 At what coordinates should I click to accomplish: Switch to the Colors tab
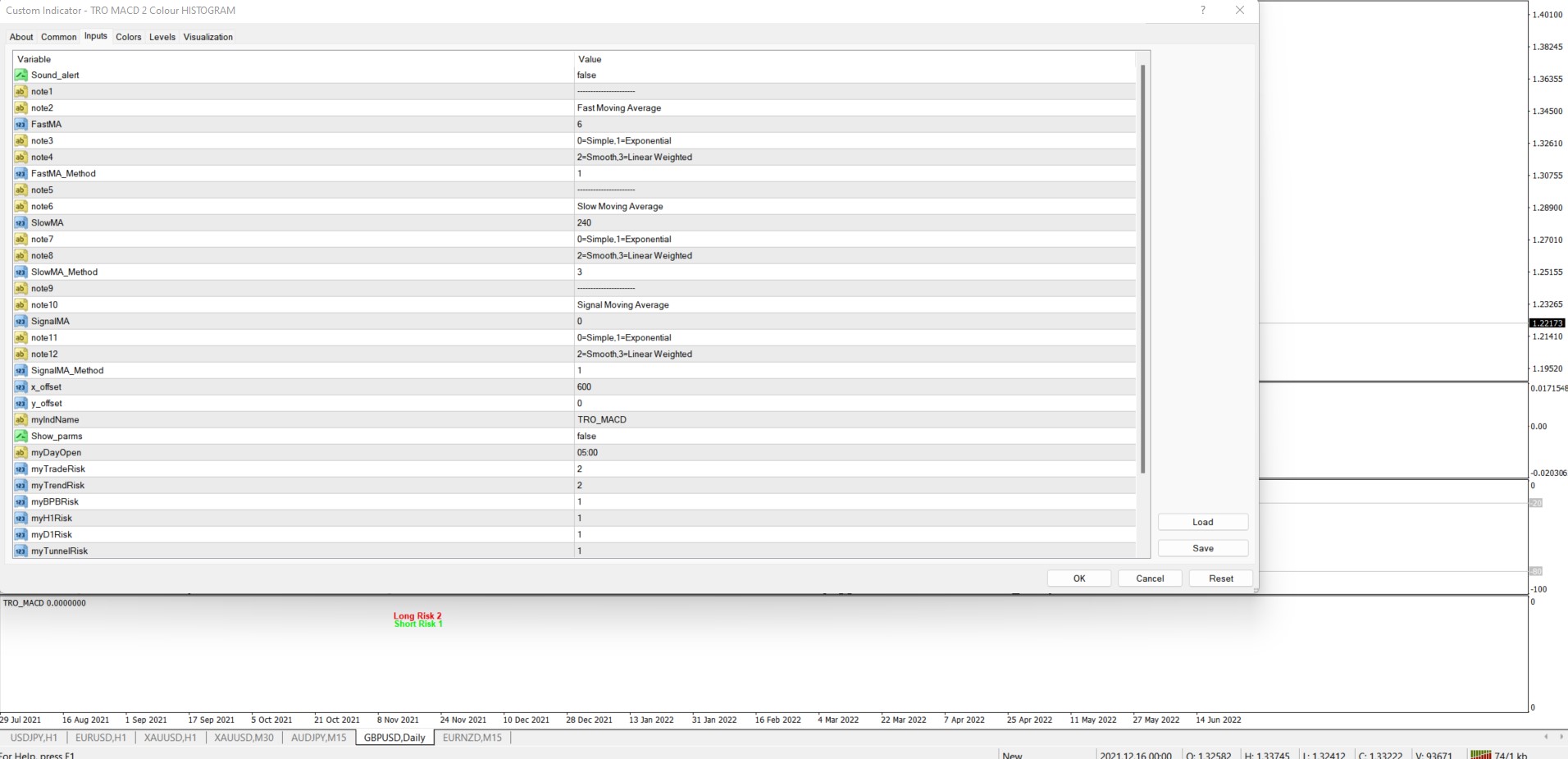coord(128,37)
